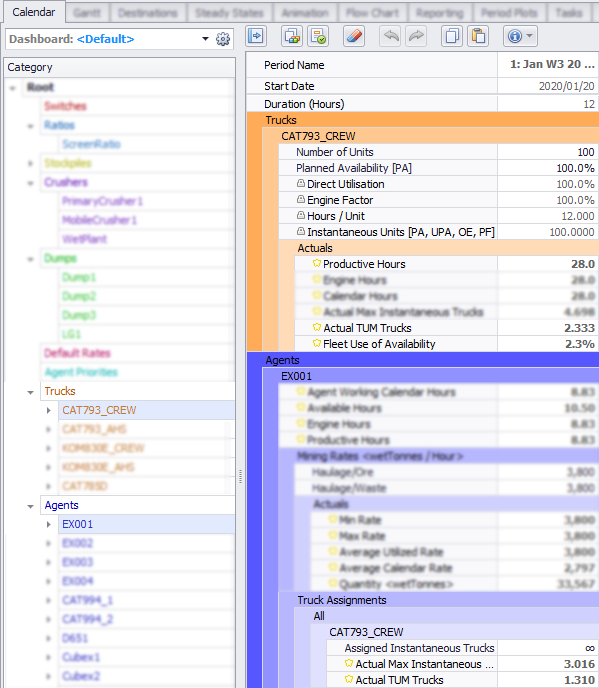Click star icon beside Actual Max Instantaneous row
The height and width of the screenshot is (688, 599).
(349, 663)
